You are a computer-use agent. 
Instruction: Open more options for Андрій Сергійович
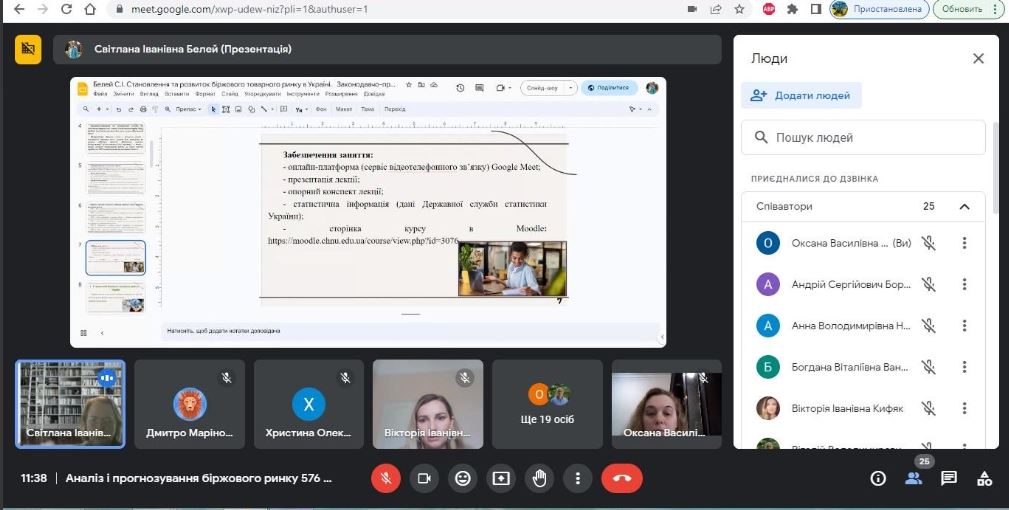[964, 284]
